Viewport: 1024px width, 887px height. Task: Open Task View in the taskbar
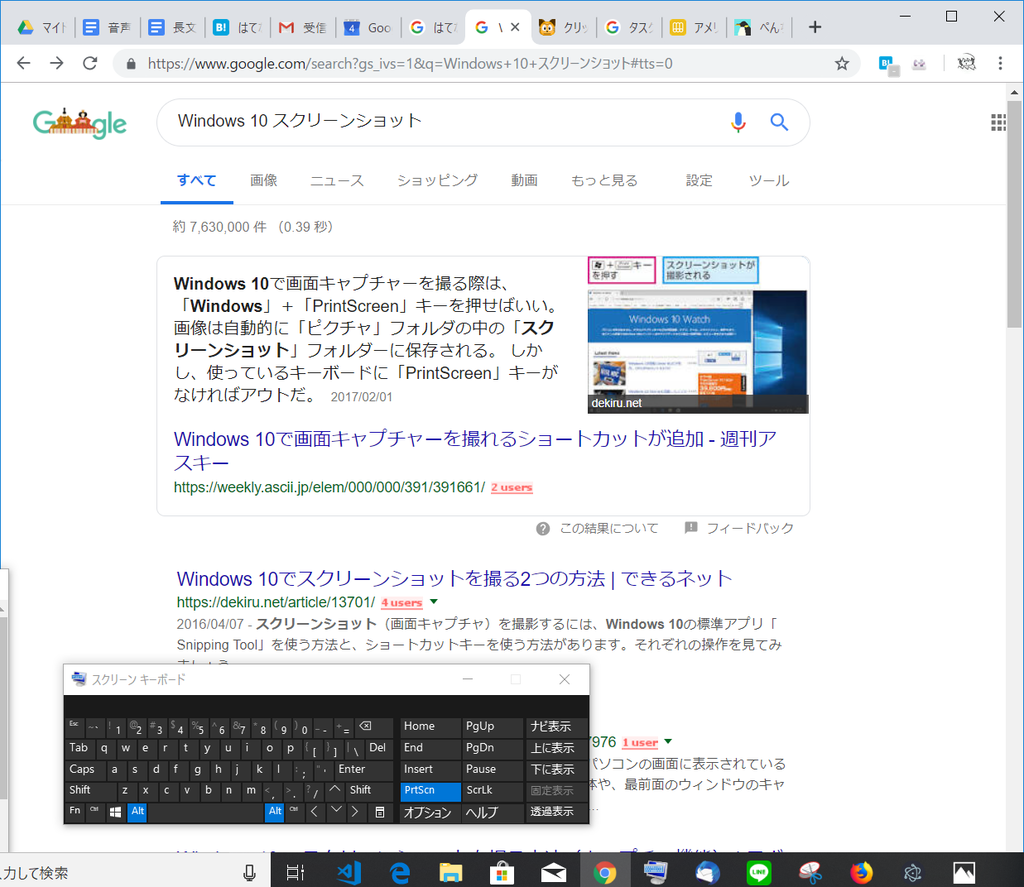click(296, 872)
